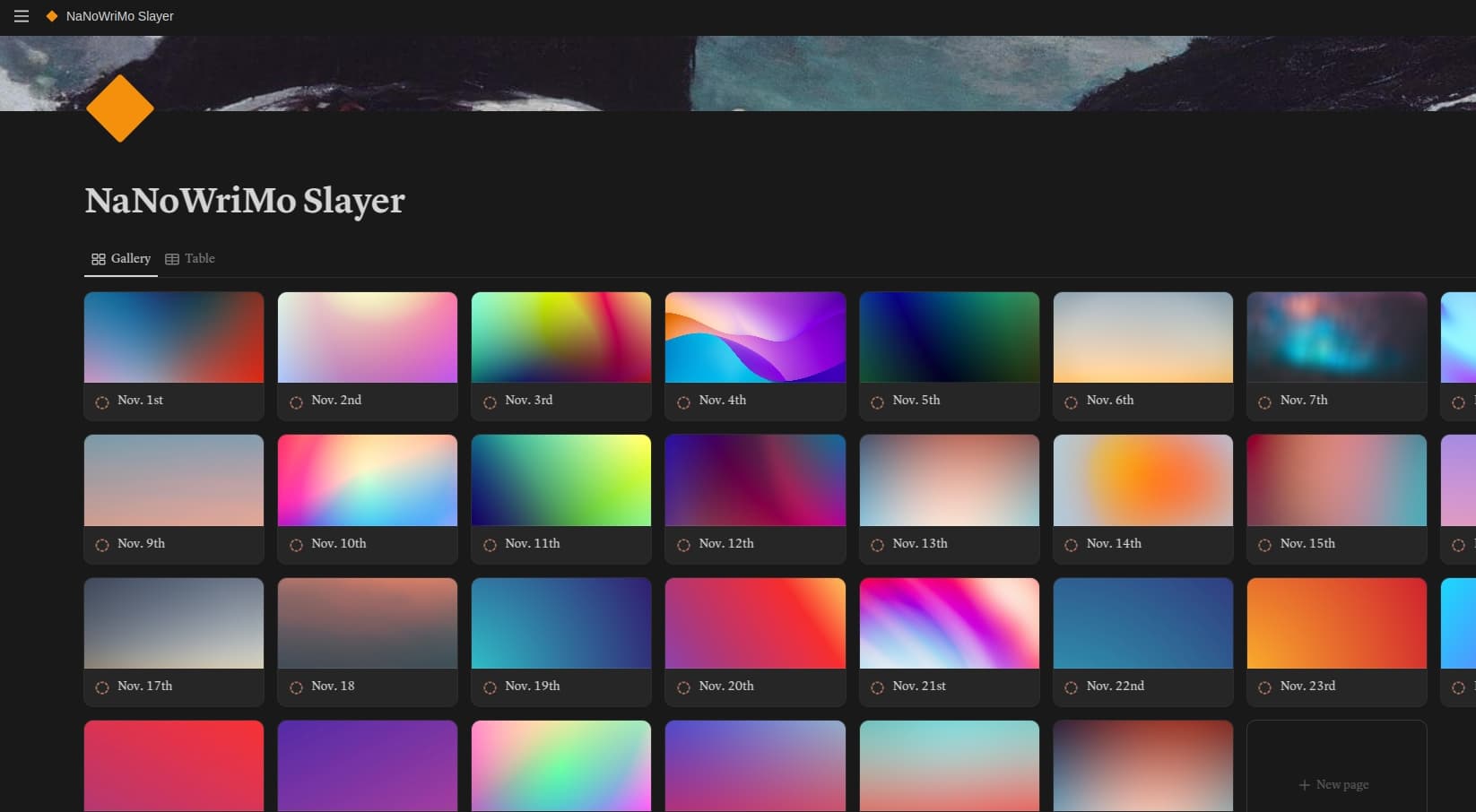This screenshot has height=812, width=1476.
Task: Click the status circle icon beside Nov. 4th
Action: click(683, 402)
